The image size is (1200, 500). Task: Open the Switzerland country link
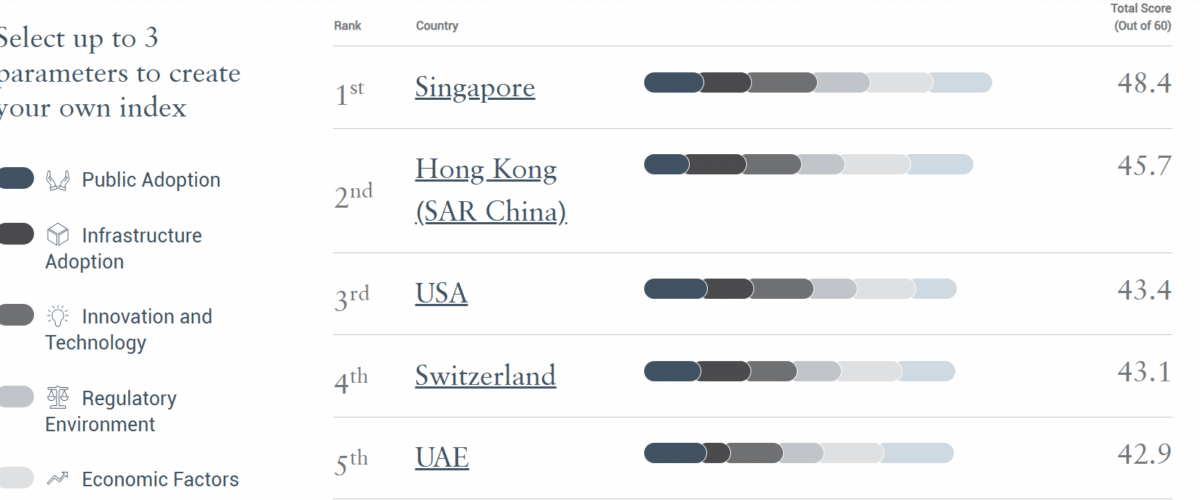coord(485,376)
